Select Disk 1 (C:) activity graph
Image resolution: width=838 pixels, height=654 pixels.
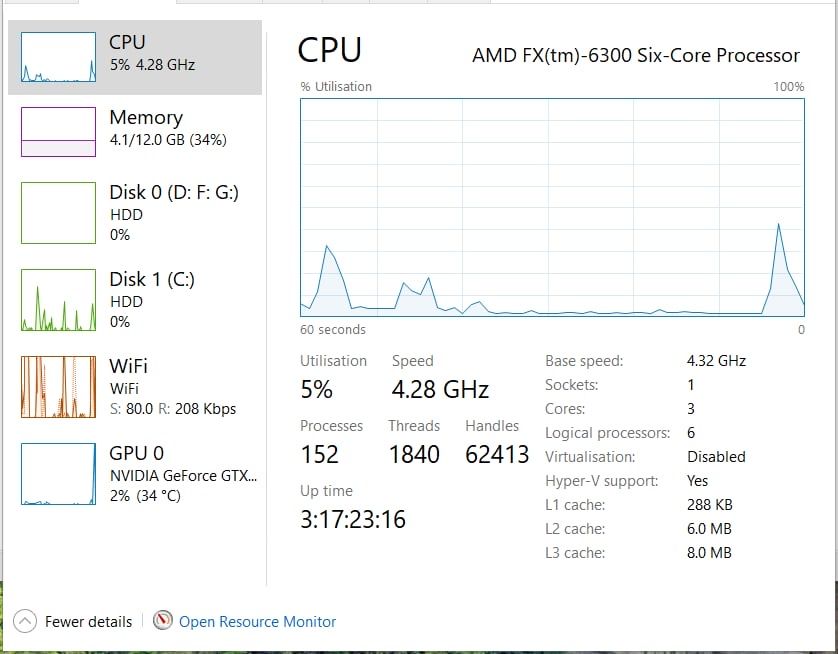(58, 299)
